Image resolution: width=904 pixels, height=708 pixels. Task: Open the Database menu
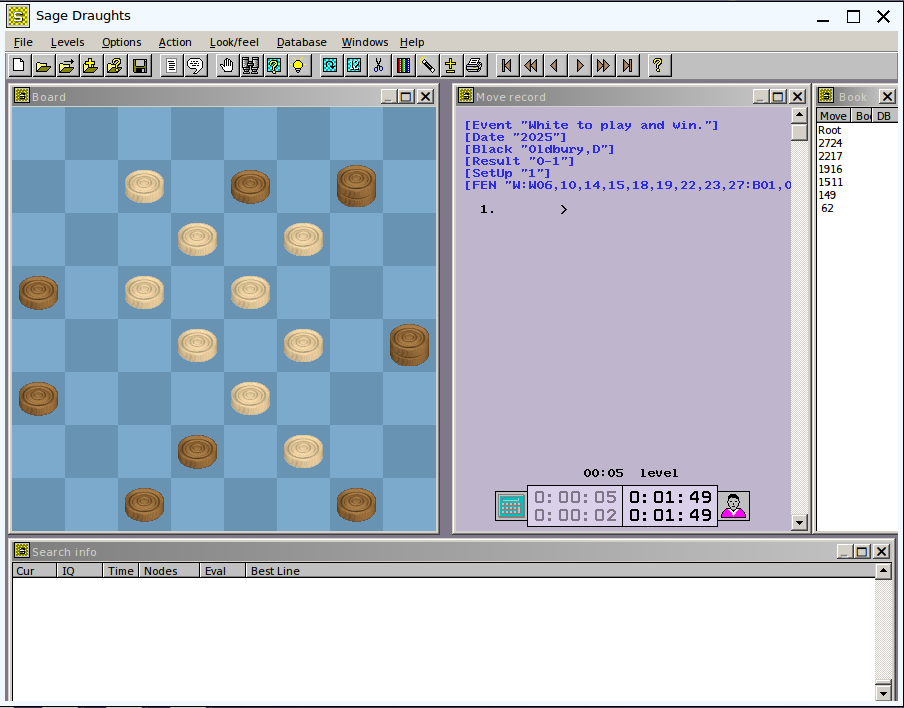pyautogui.click(x=301, y=42)
